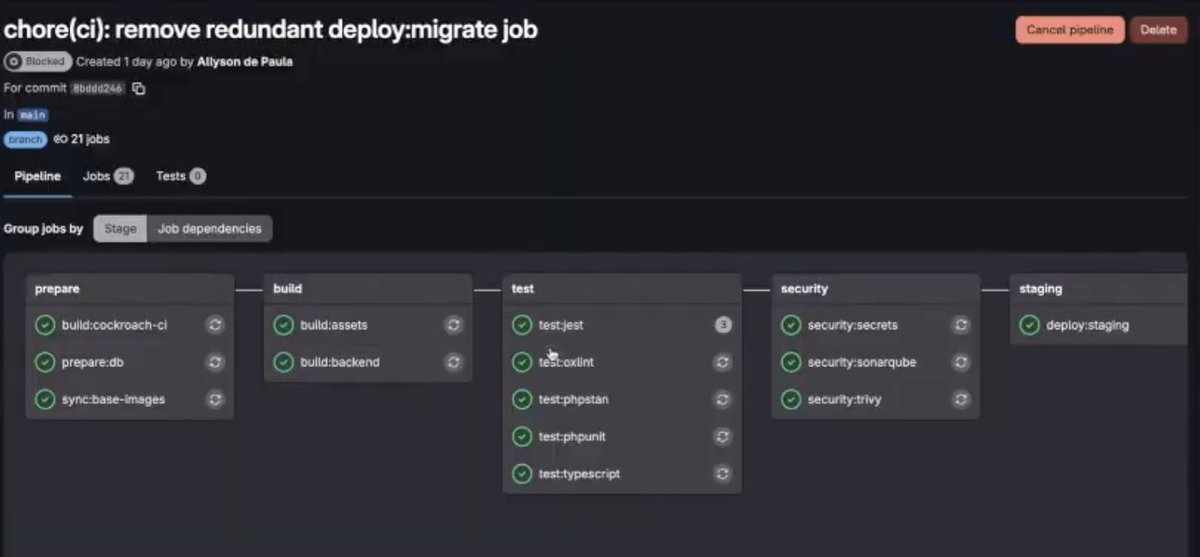
Task: Click the build stage header
Action: (288, 289)
